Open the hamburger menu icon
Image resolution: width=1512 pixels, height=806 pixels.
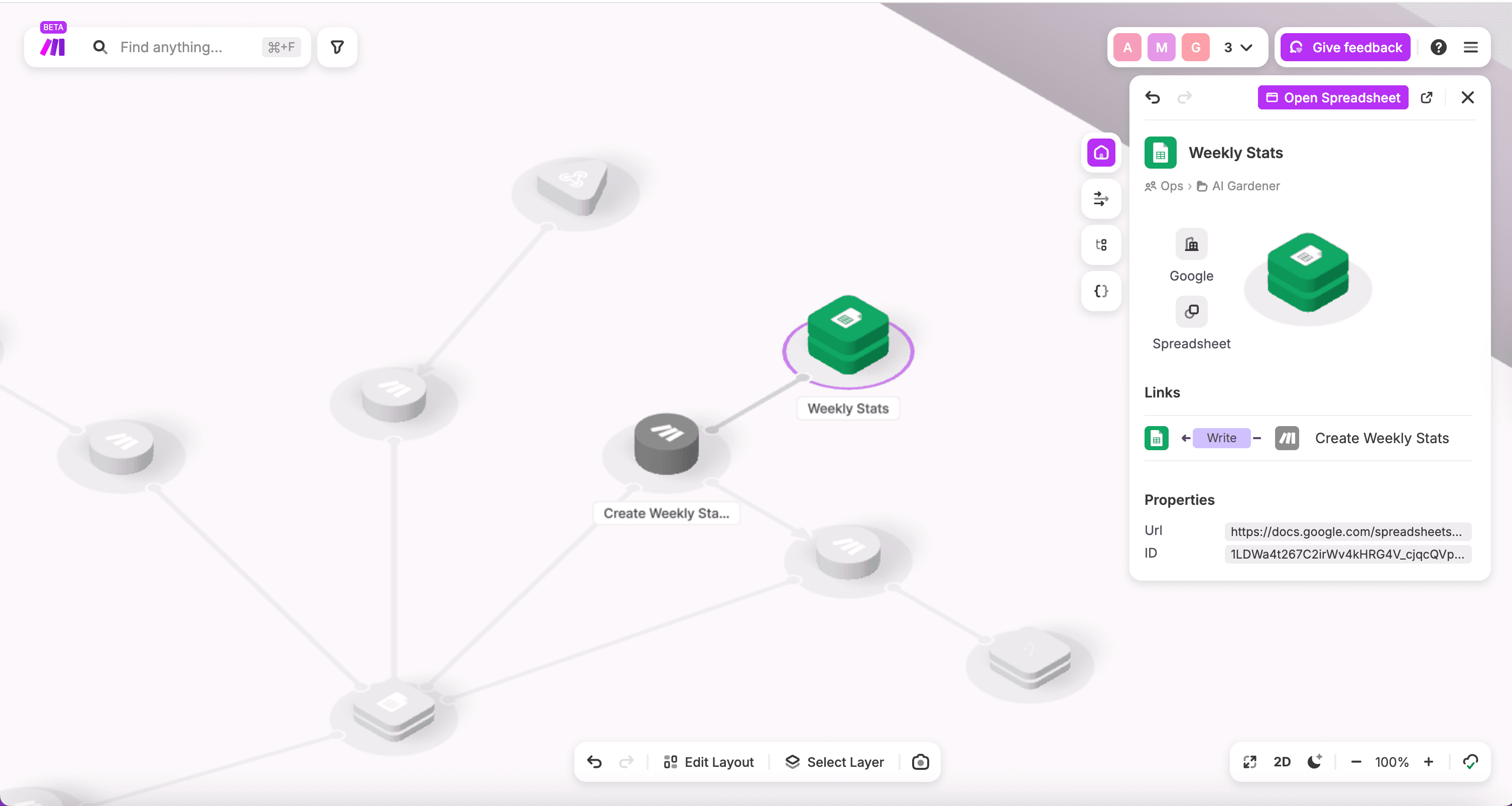(x=1470, y=47)
